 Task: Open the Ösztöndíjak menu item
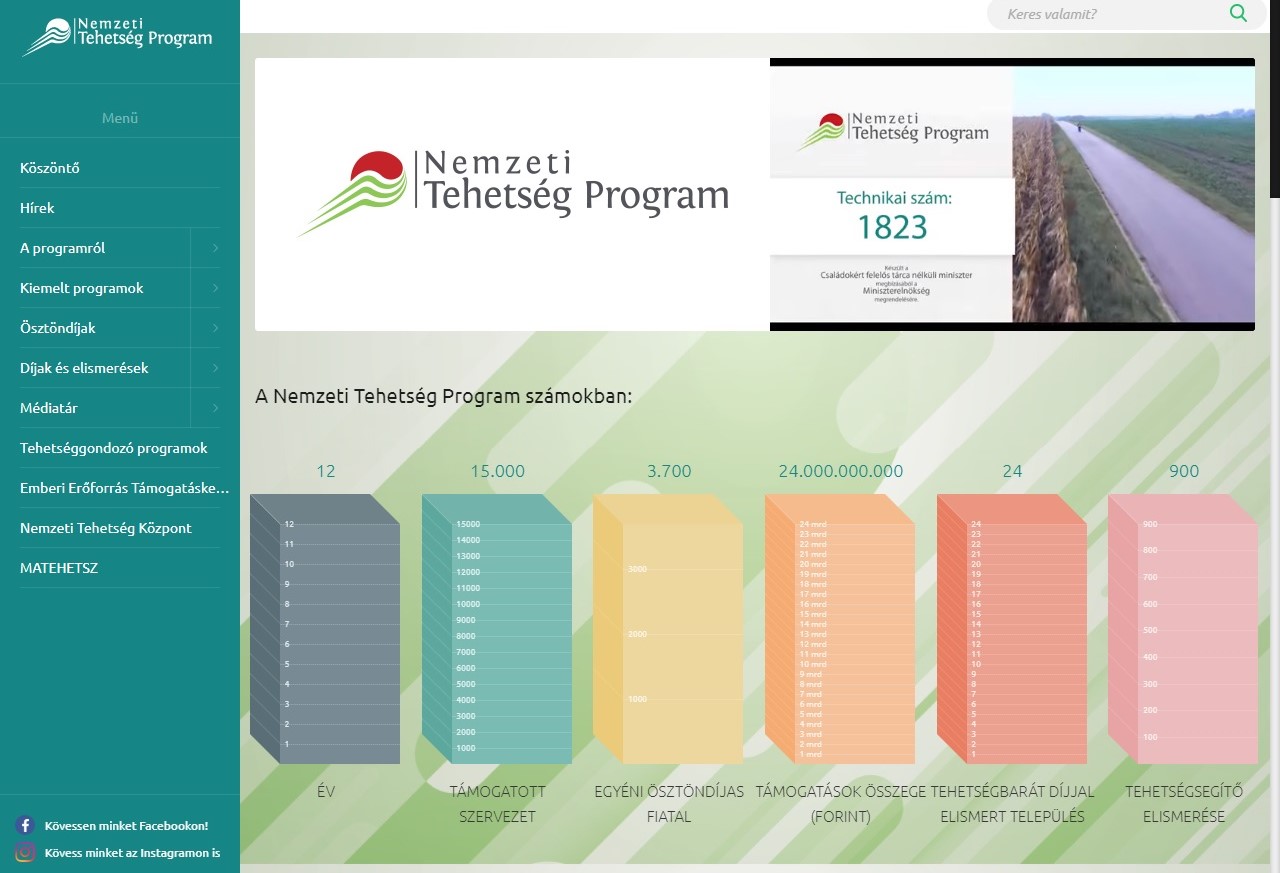[x=105, y=328]
